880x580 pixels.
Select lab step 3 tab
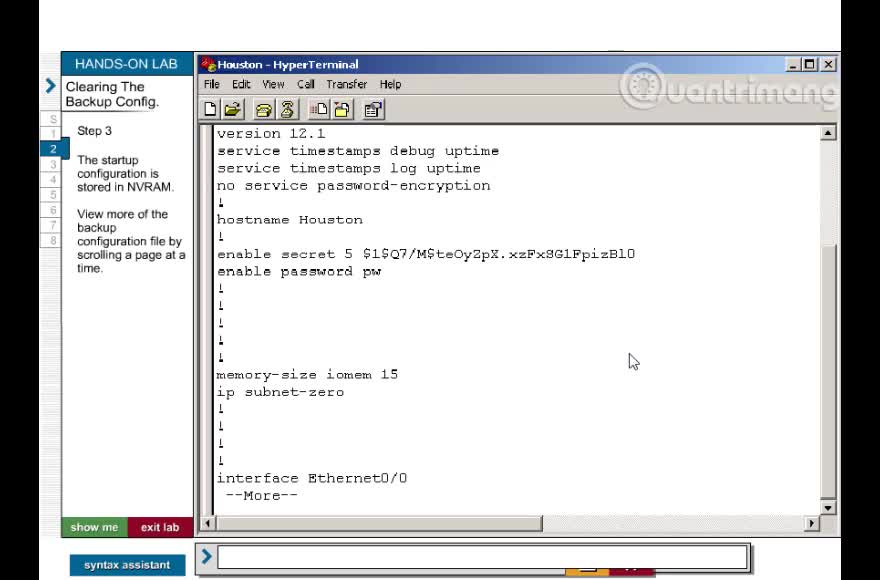pyautogui.click(x=51, y=164)
